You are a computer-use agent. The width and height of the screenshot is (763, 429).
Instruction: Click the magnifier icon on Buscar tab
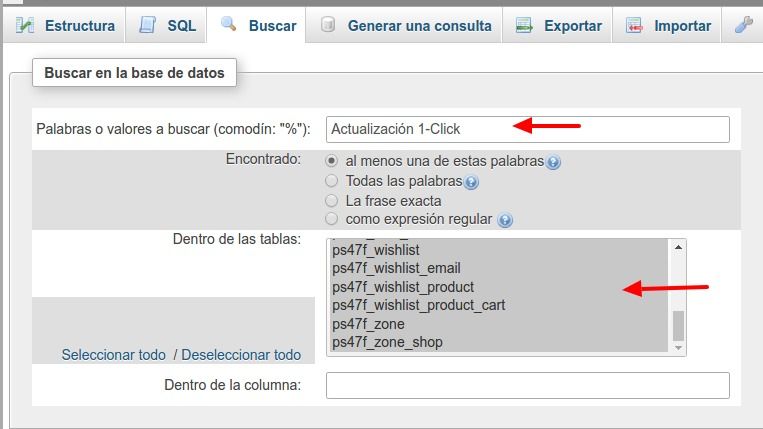(x=228, y=23)
